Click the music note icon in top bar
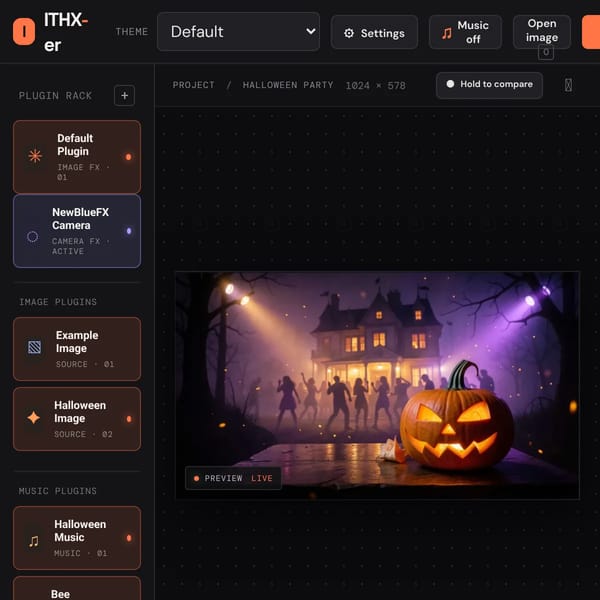 pos(446,33)
